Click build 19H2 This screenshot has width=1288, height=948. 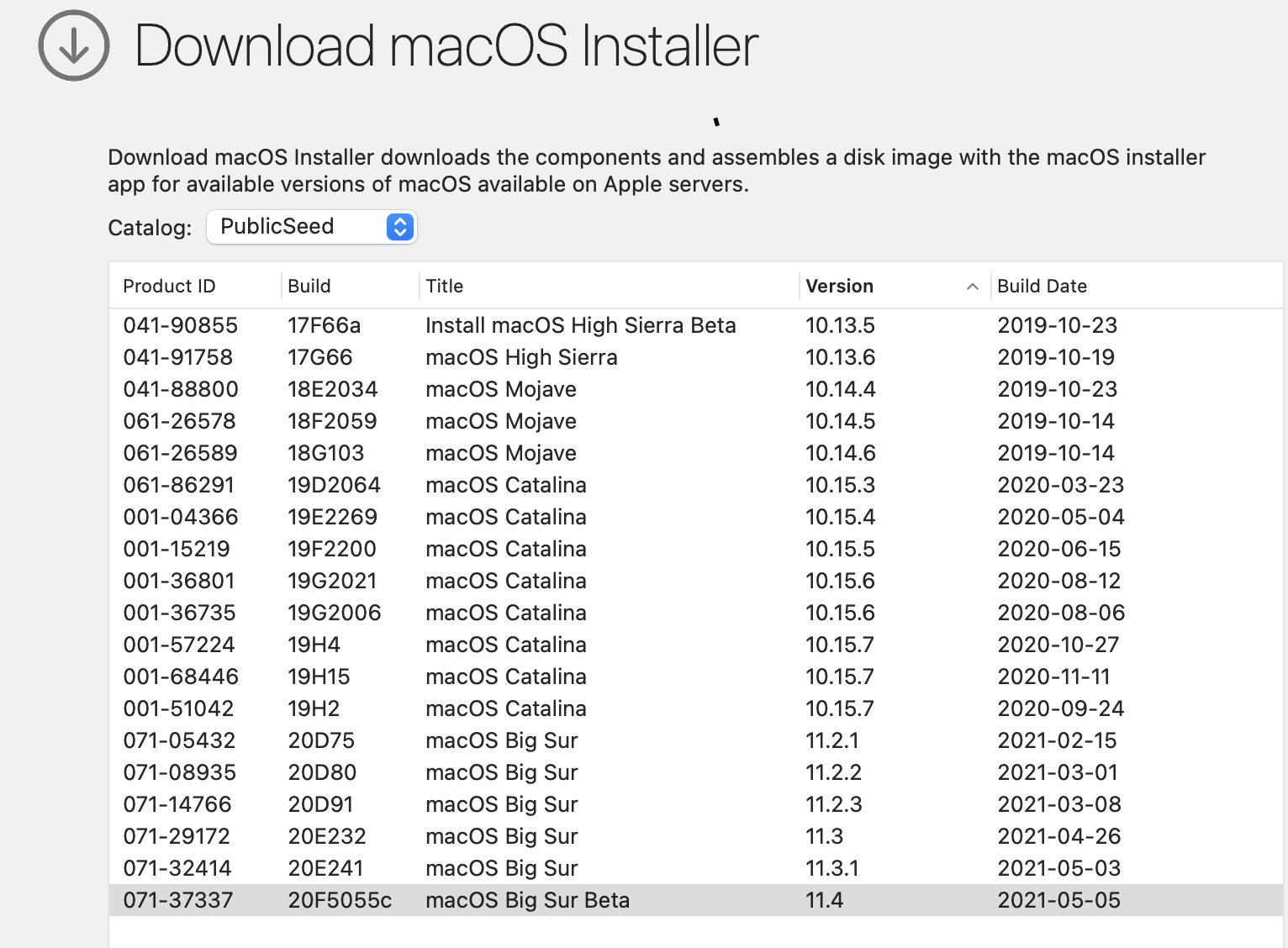pos(314,708)
